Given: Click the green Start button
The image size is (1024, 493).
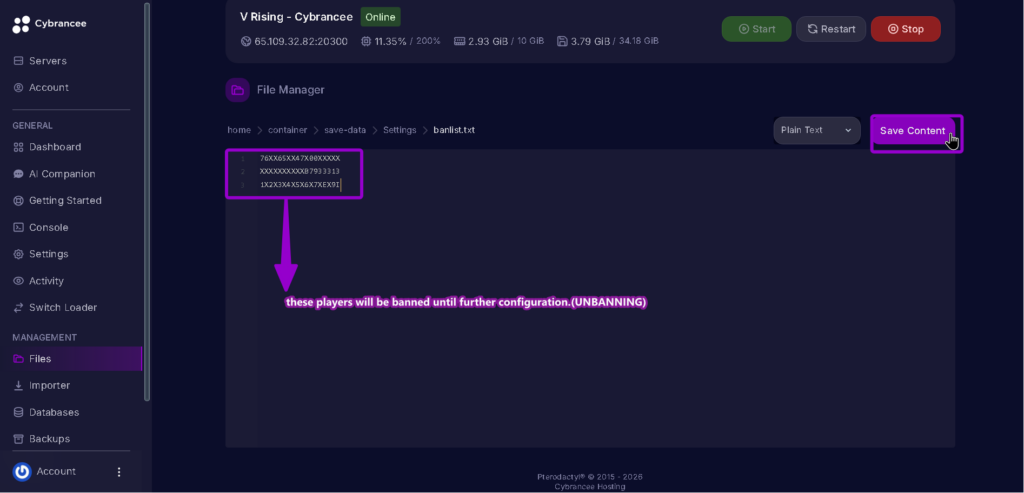Looking at the screenshot, I should (756, 29).
